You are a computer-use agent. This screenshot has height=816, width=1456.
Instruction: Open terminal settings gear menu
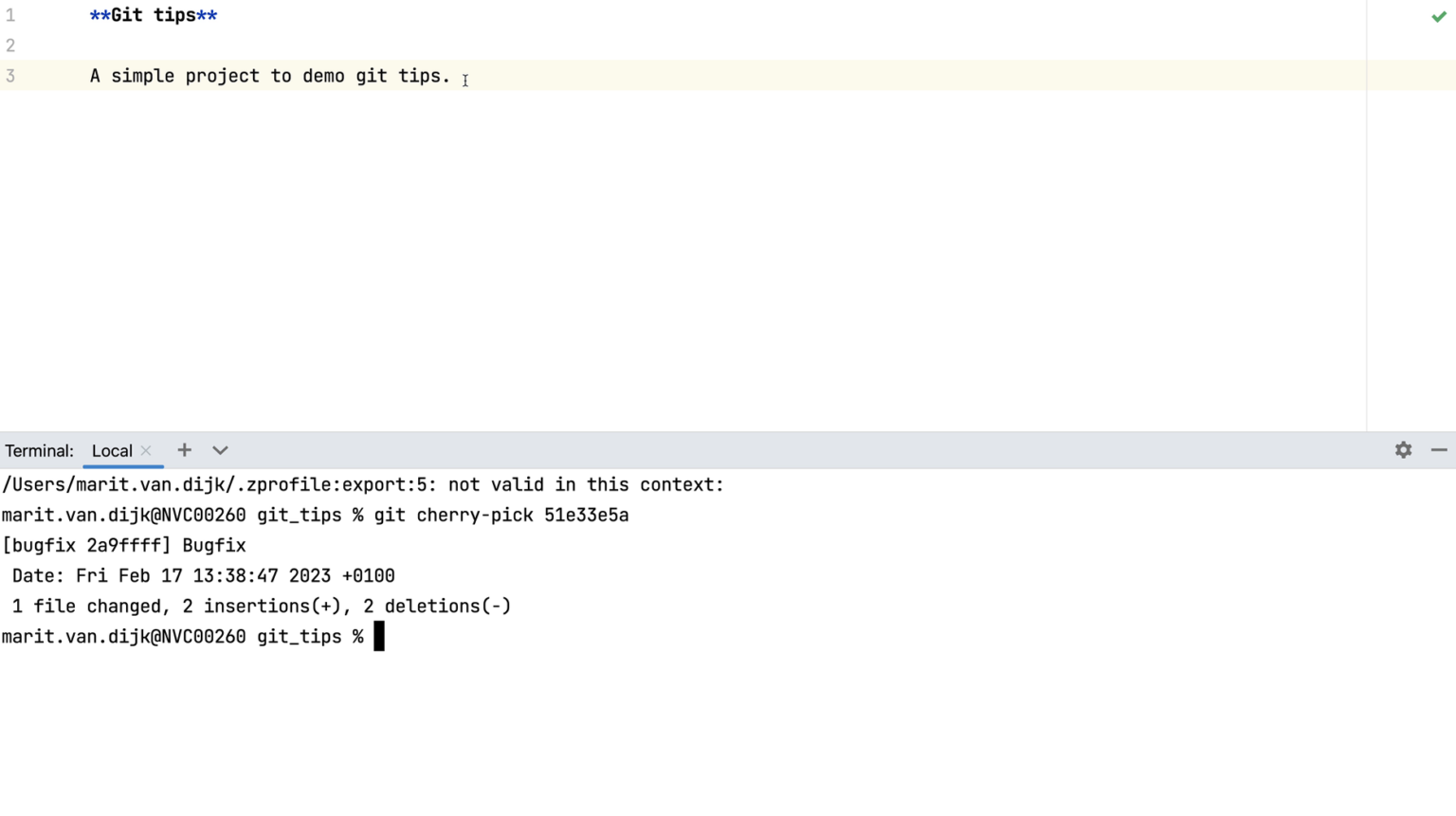click(1403, 450)
